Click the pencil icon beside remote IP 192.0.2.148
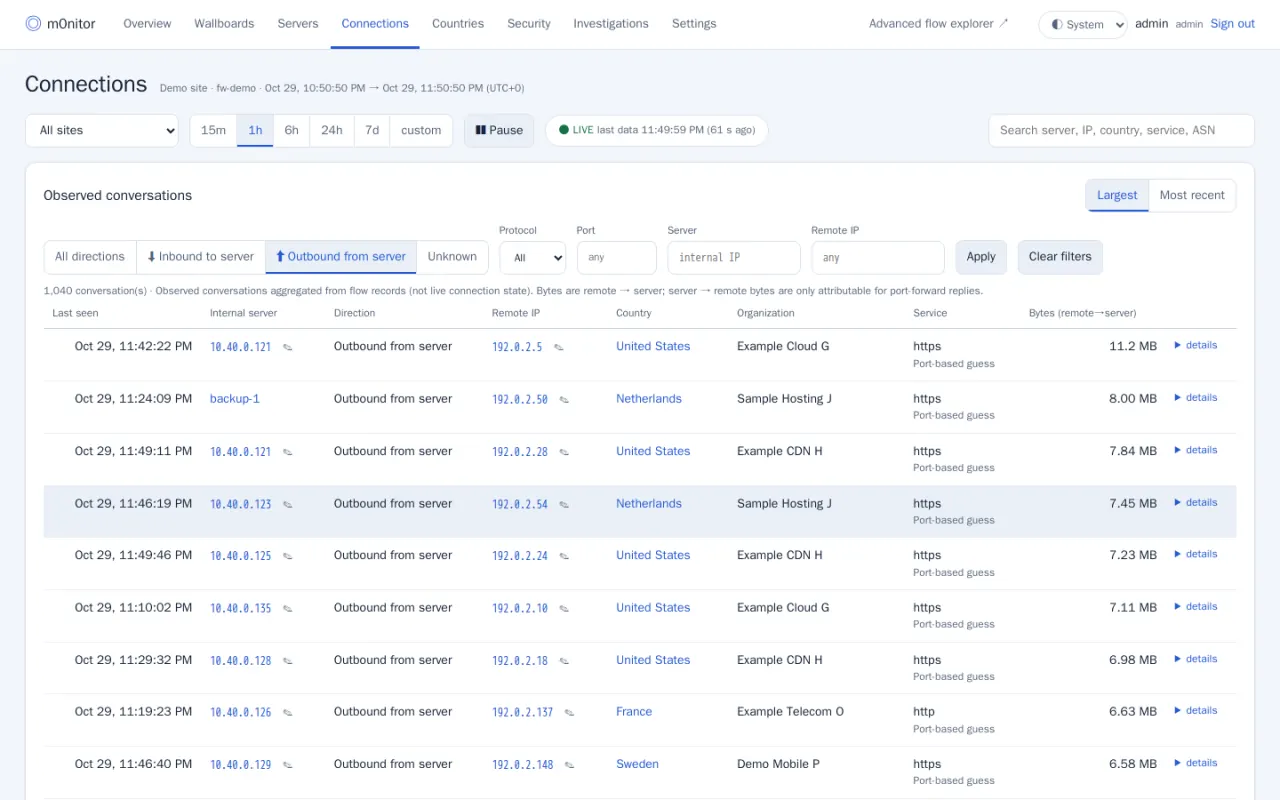Screen dimensions: 1280x800 (x=569, y=765)
